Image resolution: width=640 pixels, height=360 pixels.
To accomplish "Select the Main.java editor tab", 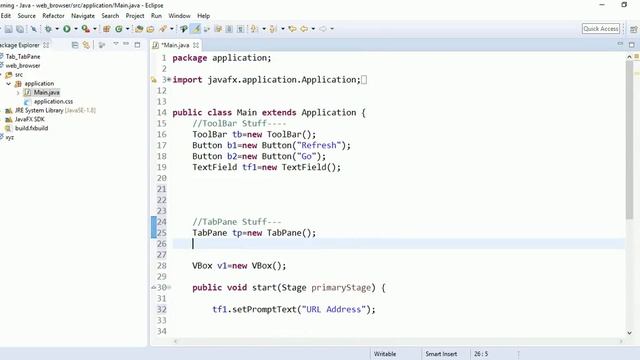I will coord(175,45).
